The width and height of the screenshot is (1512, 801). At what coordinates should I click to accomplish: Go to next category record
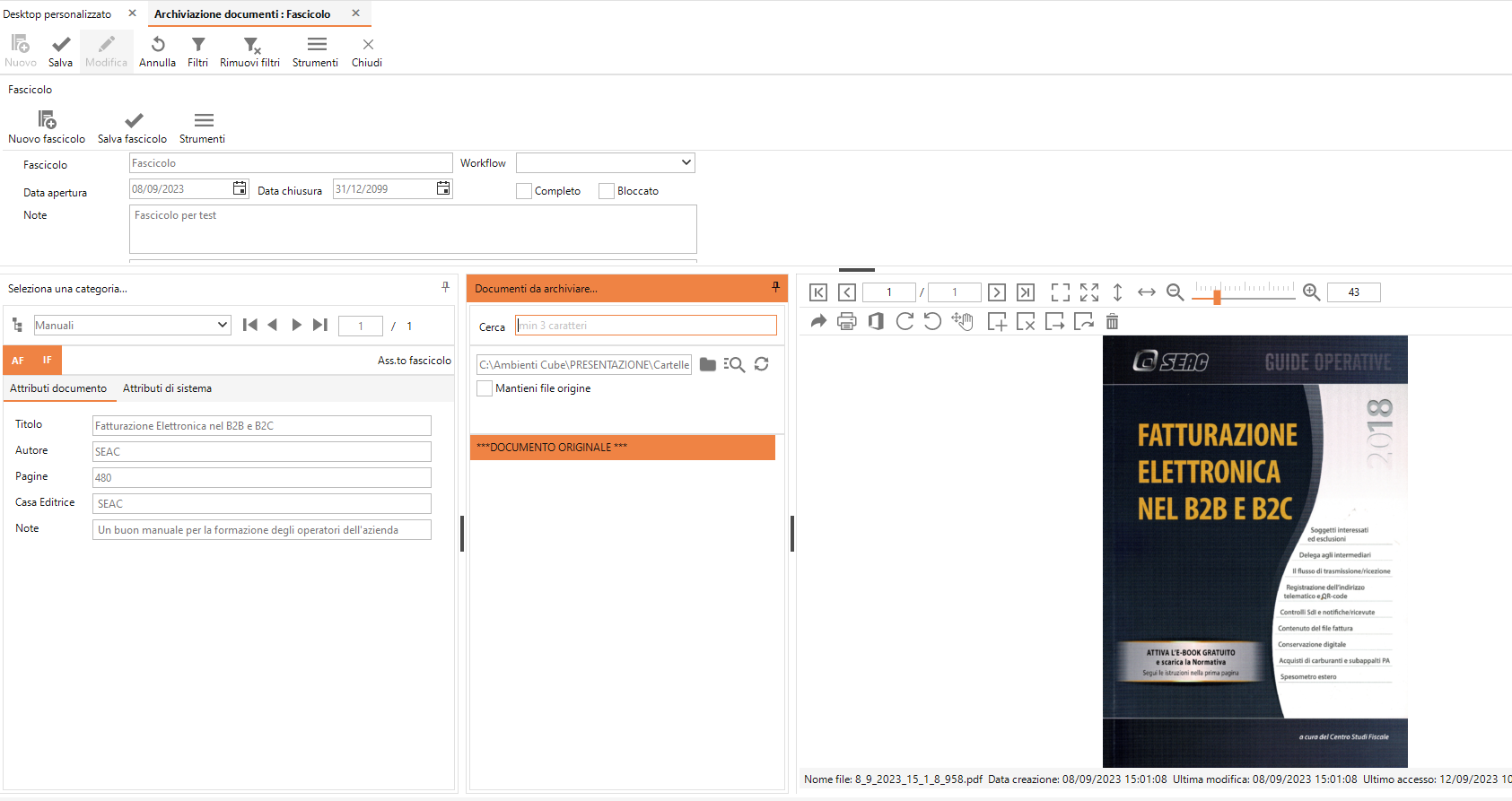[x=296, y=325]
